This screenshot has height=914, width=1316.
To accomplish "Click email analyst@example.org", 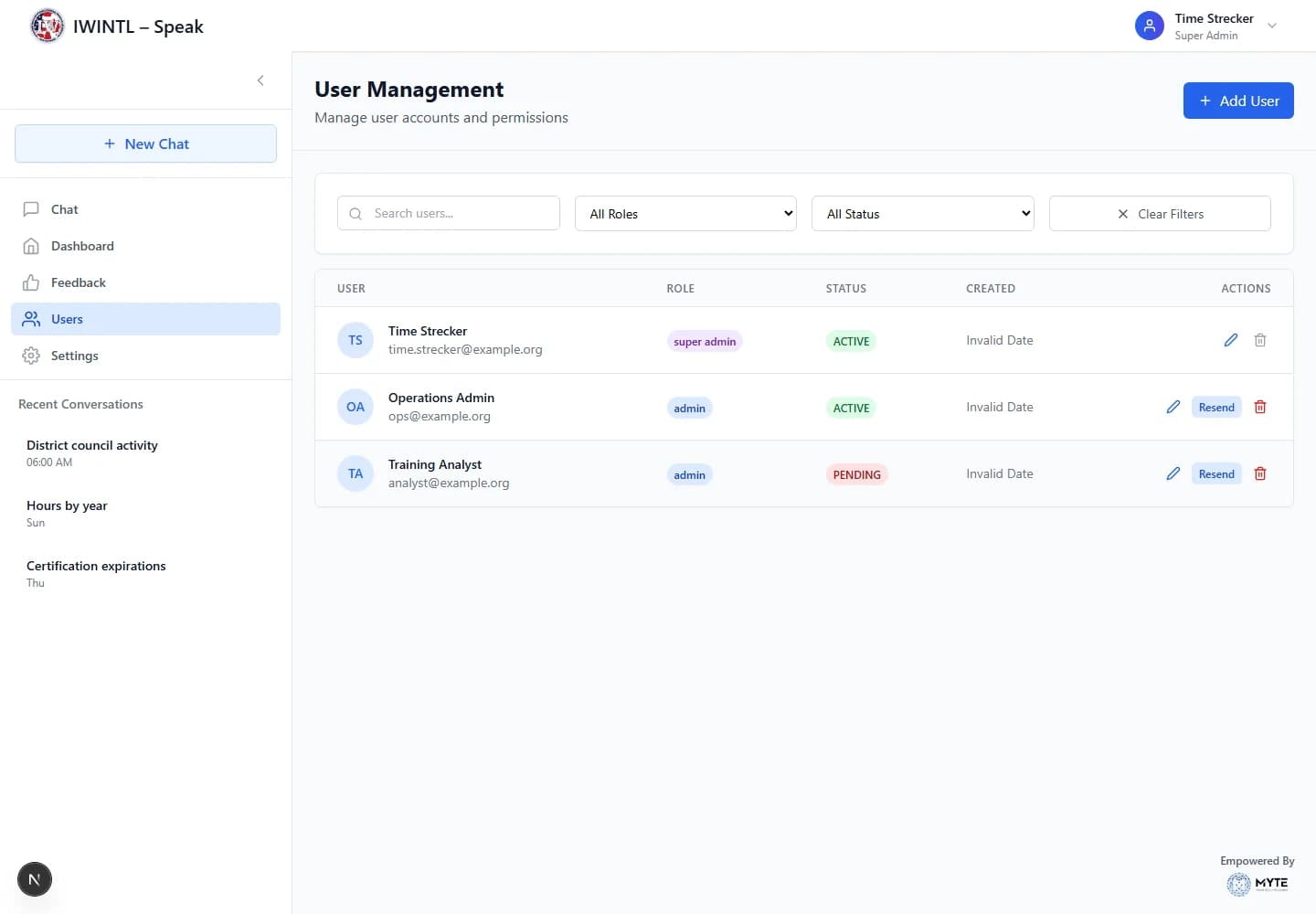I will point(449,483).
